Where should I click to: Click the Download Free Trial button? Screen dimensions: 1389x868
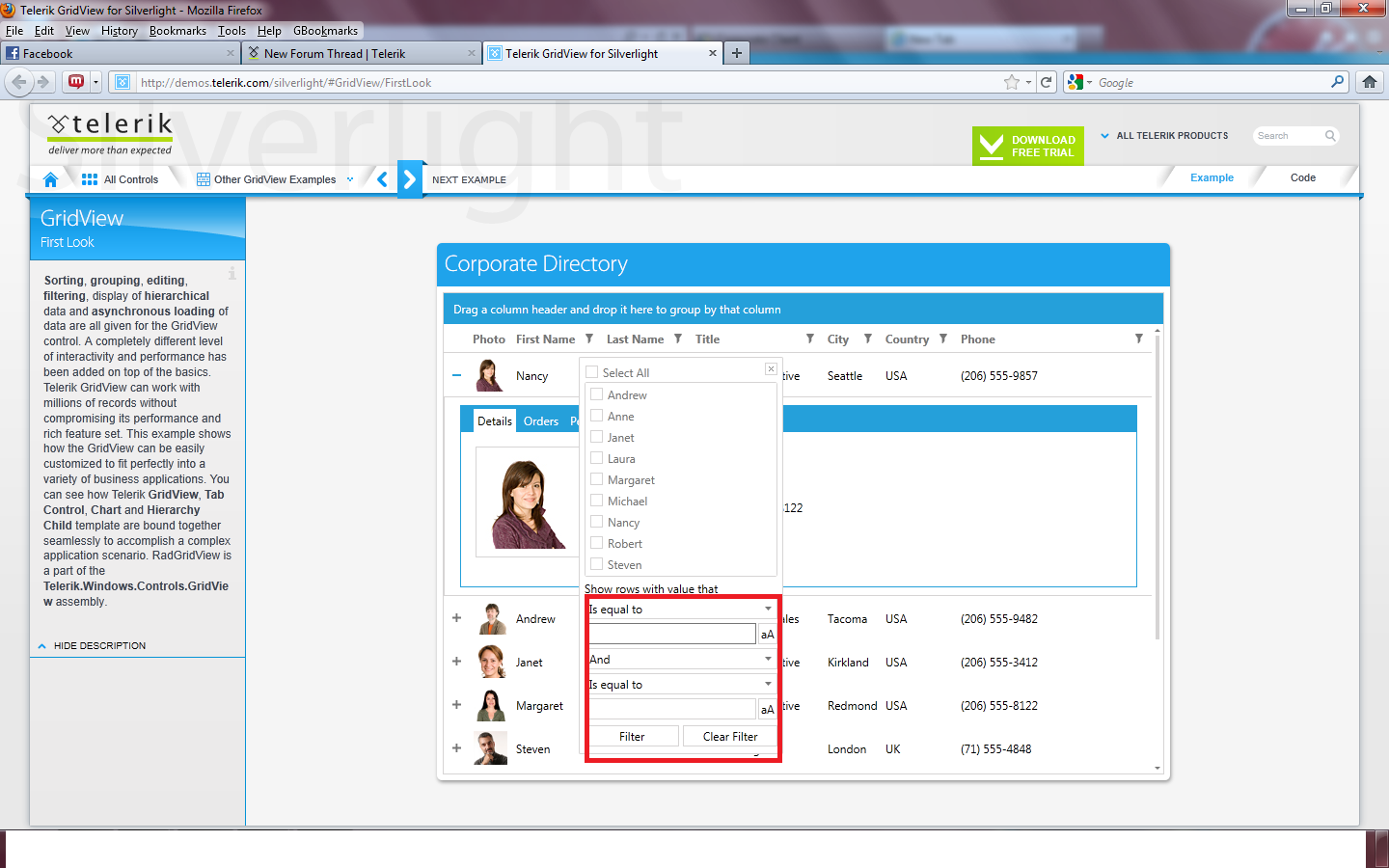pyautogui.click(x=1028, y=146)
